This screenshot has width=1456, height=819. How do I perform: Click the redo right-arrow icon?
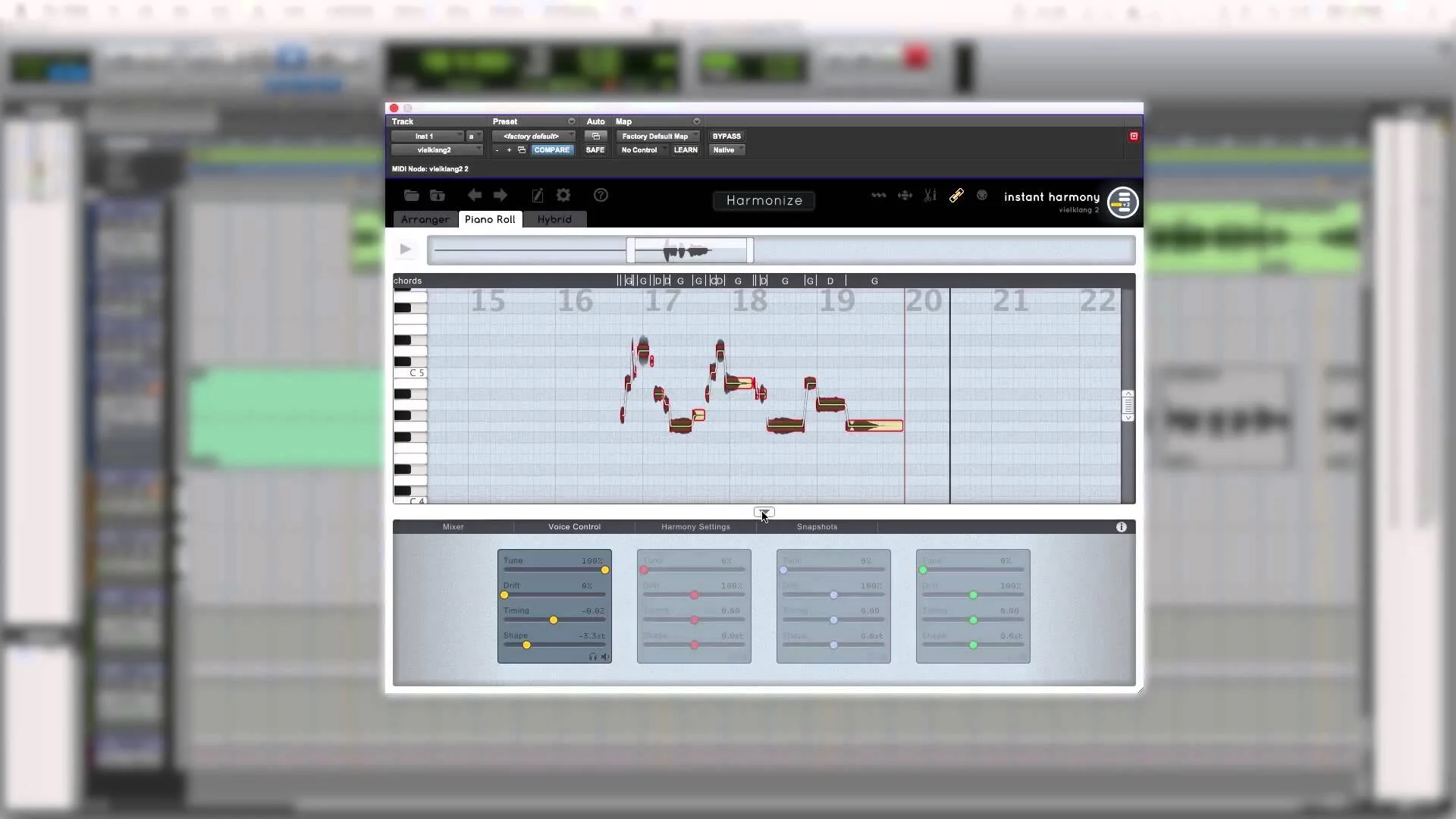pos(500,196)
